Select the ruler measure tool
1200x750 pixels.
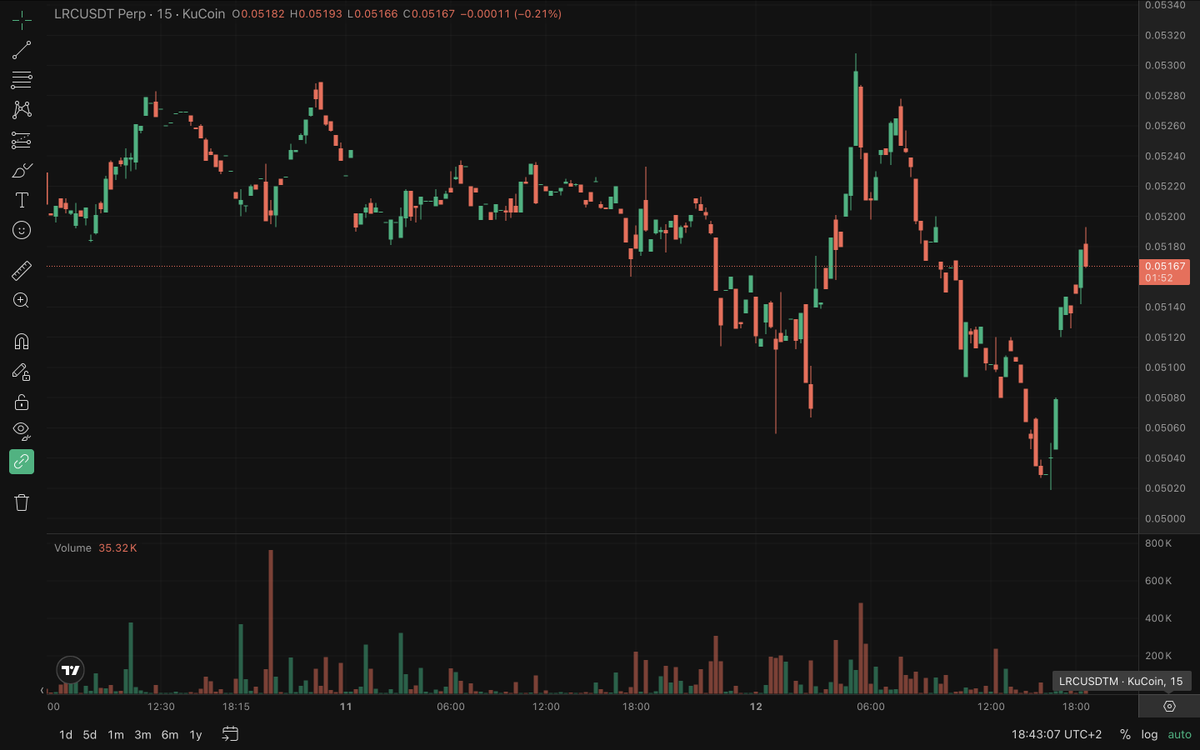coord(21,270)
